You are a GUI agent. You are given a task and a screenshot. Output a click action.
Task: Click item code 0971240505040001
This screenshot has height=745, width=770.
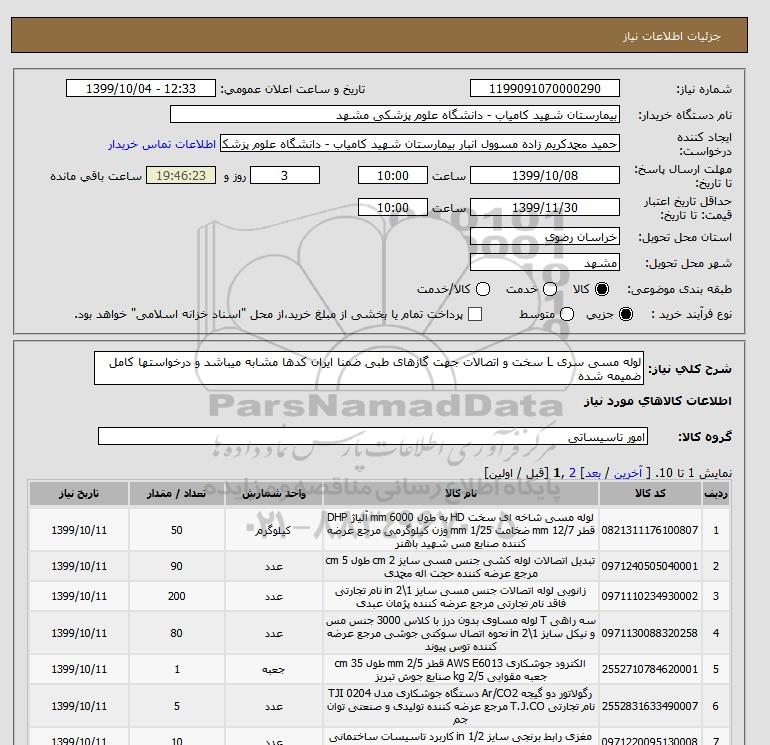[x=650, y=566]
